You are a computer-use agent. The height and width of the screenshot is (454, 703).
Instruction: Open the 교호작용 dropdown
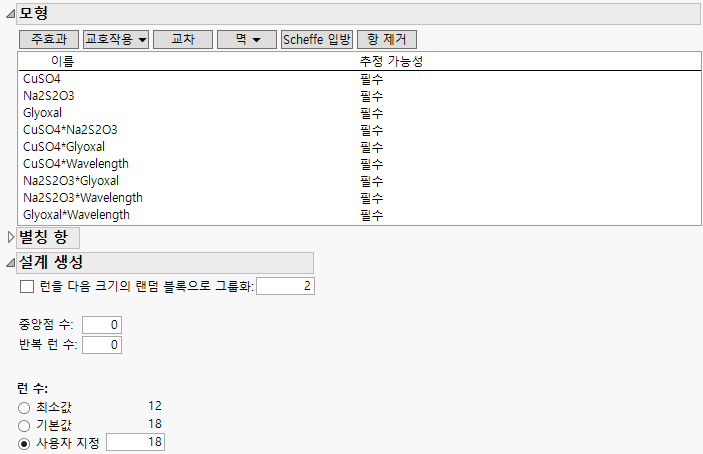(x=116, y=39)
